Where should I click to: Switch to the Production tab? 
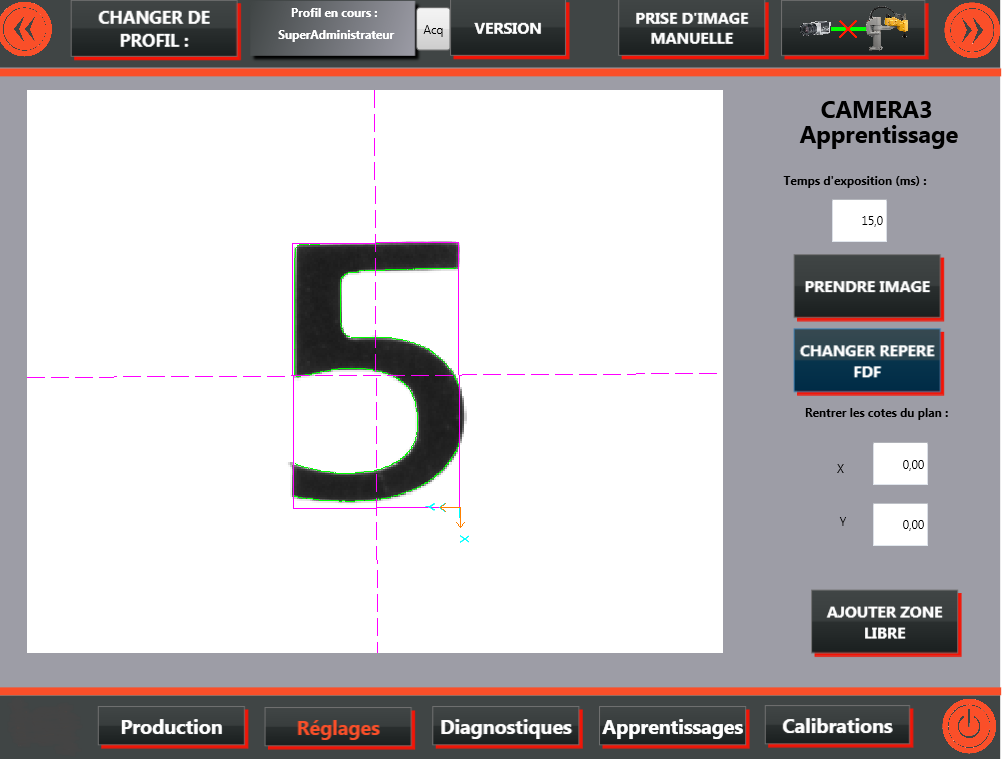(x=172, y=727)
